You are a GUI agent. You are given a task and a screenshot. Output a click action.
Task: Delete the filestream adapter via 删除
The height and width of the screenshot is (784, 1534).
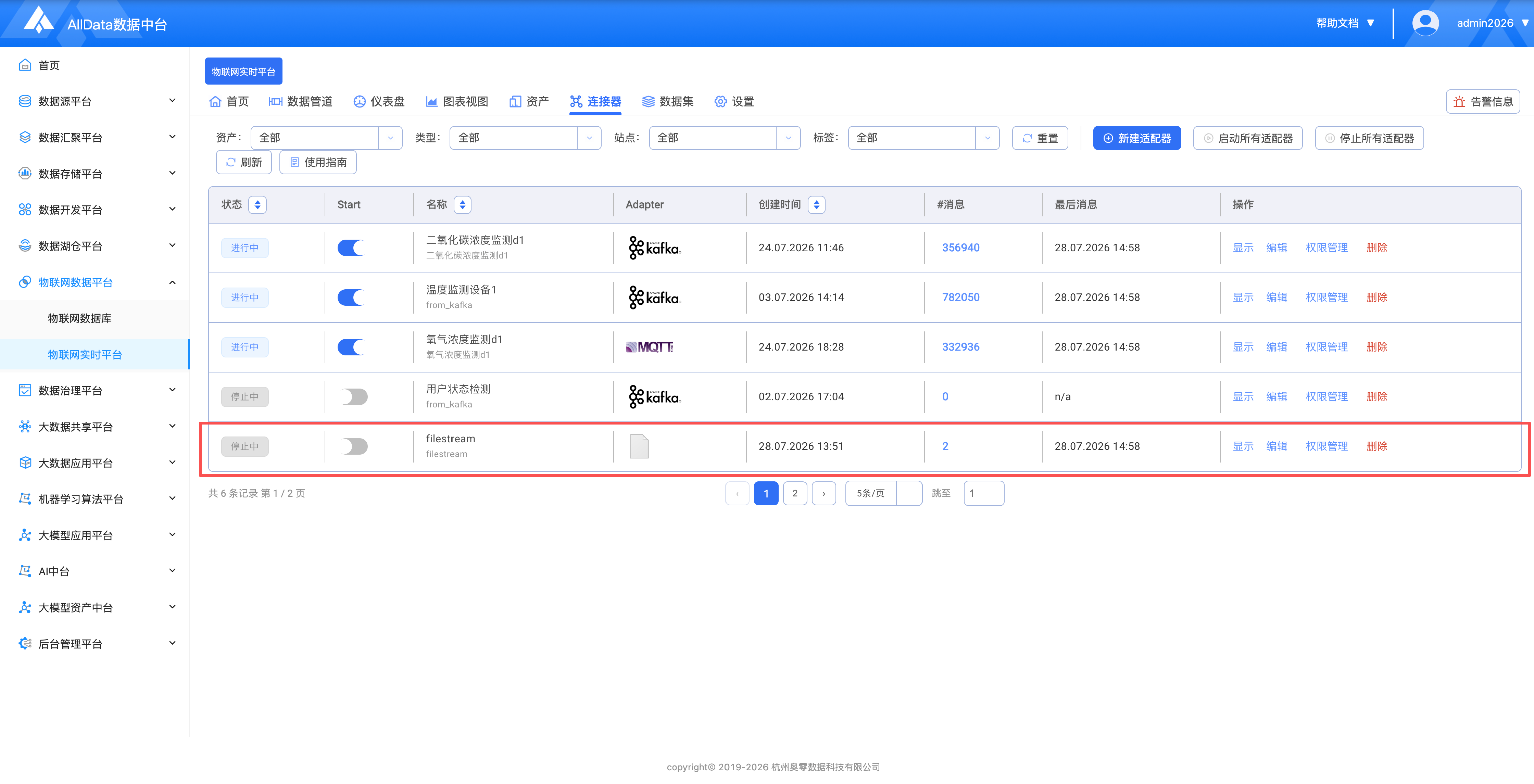pyautogui.click(x=1377, y=446)
